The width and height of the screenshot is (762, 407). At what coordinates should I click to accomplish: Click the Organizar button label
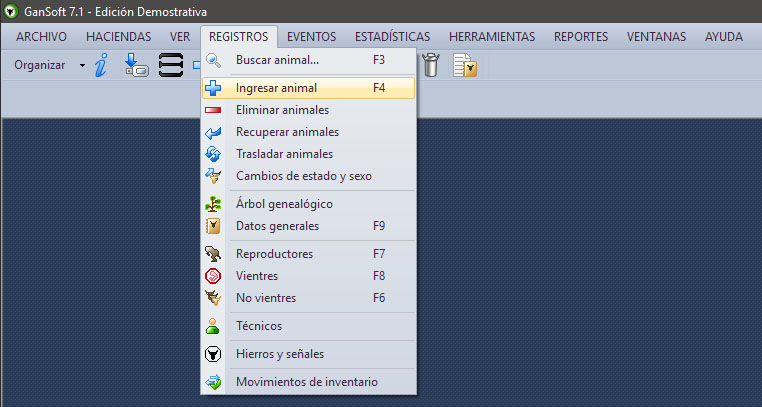point(39,65)
